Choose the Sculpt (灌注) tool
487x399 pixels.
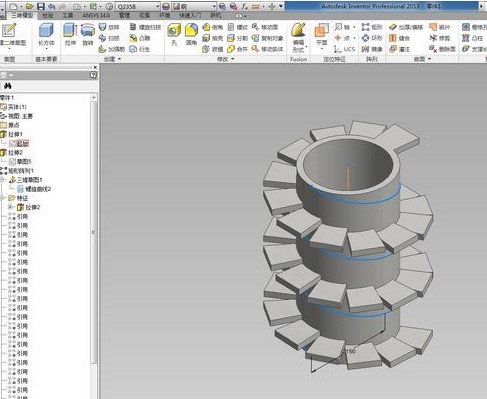tap(399, 49)
